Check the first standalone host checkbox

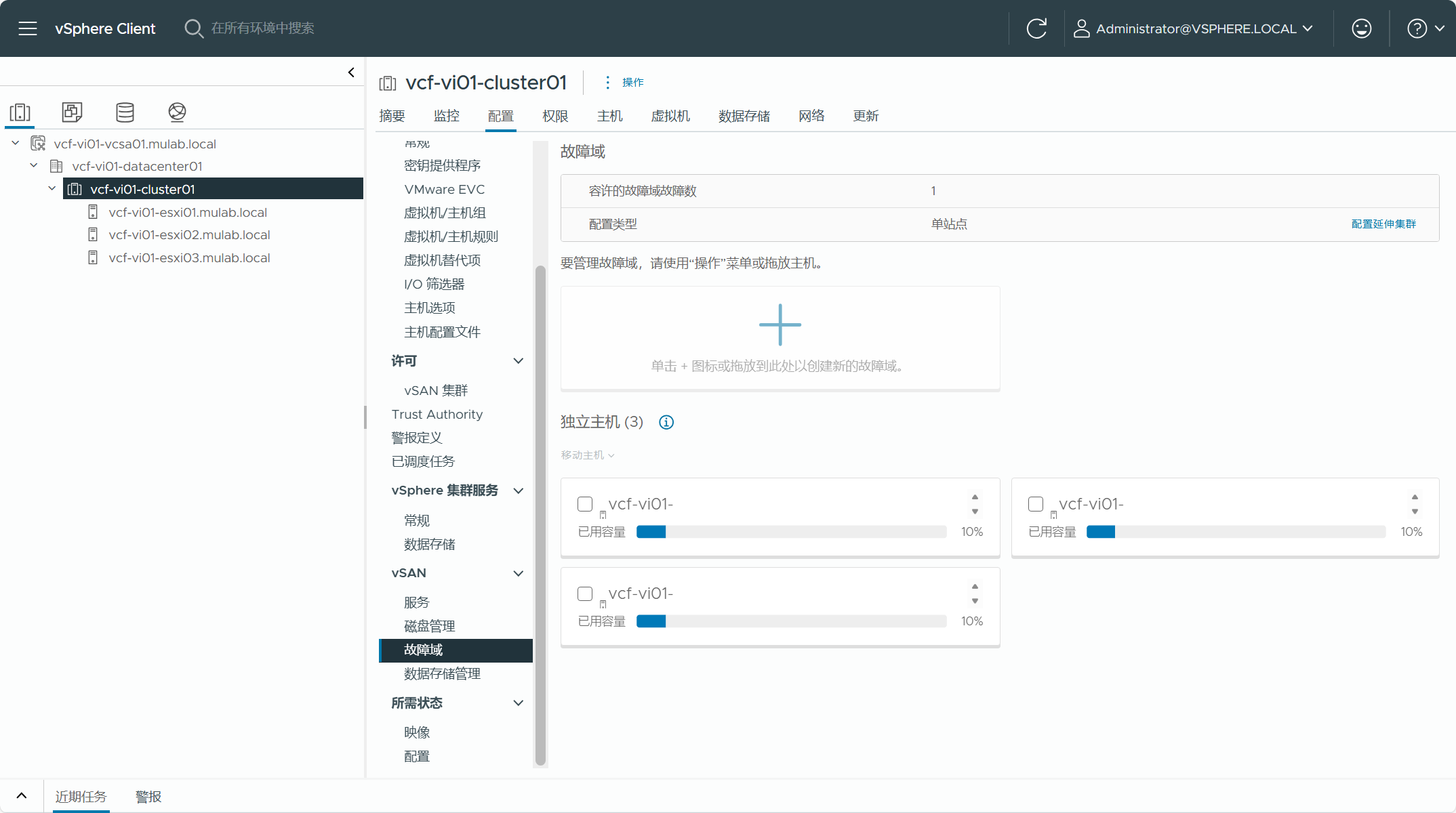tap(585, 504)
